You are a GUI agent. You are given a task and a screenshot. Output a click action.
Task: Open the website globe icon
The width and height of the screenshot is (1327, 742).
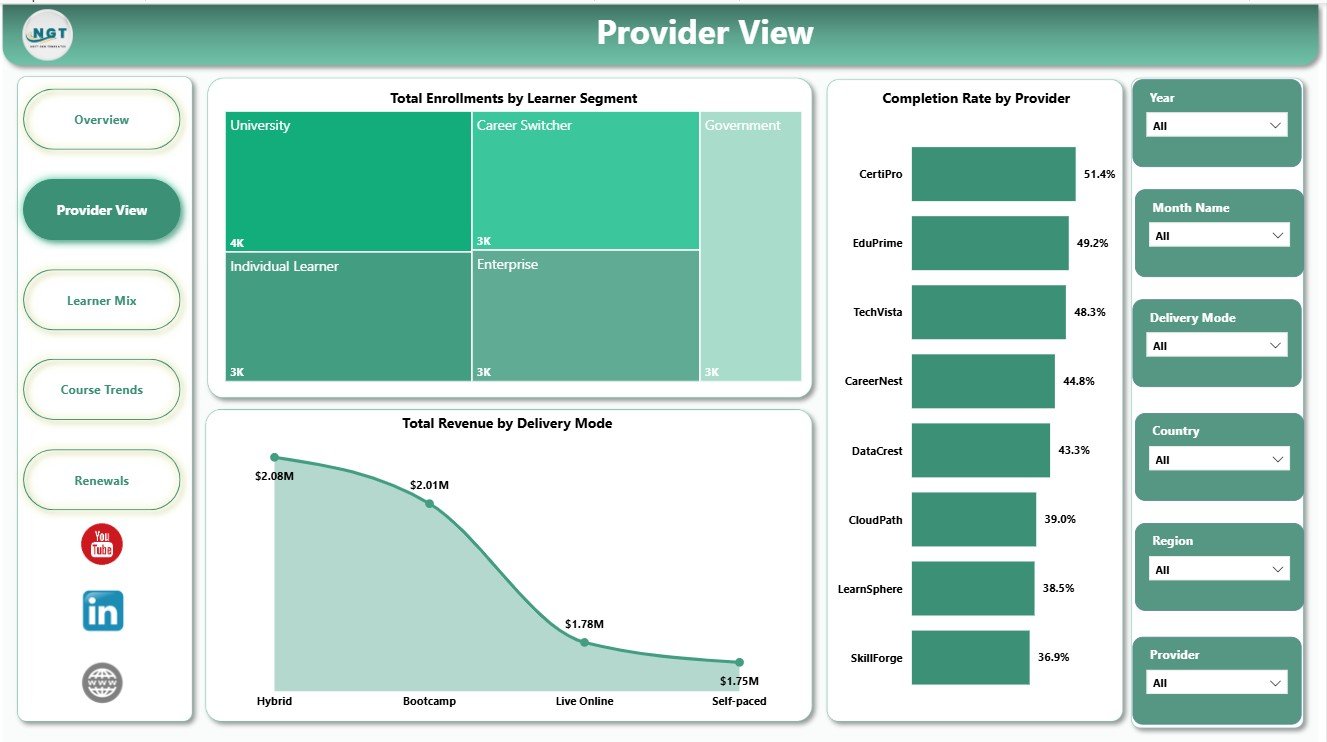coord(102,682)
